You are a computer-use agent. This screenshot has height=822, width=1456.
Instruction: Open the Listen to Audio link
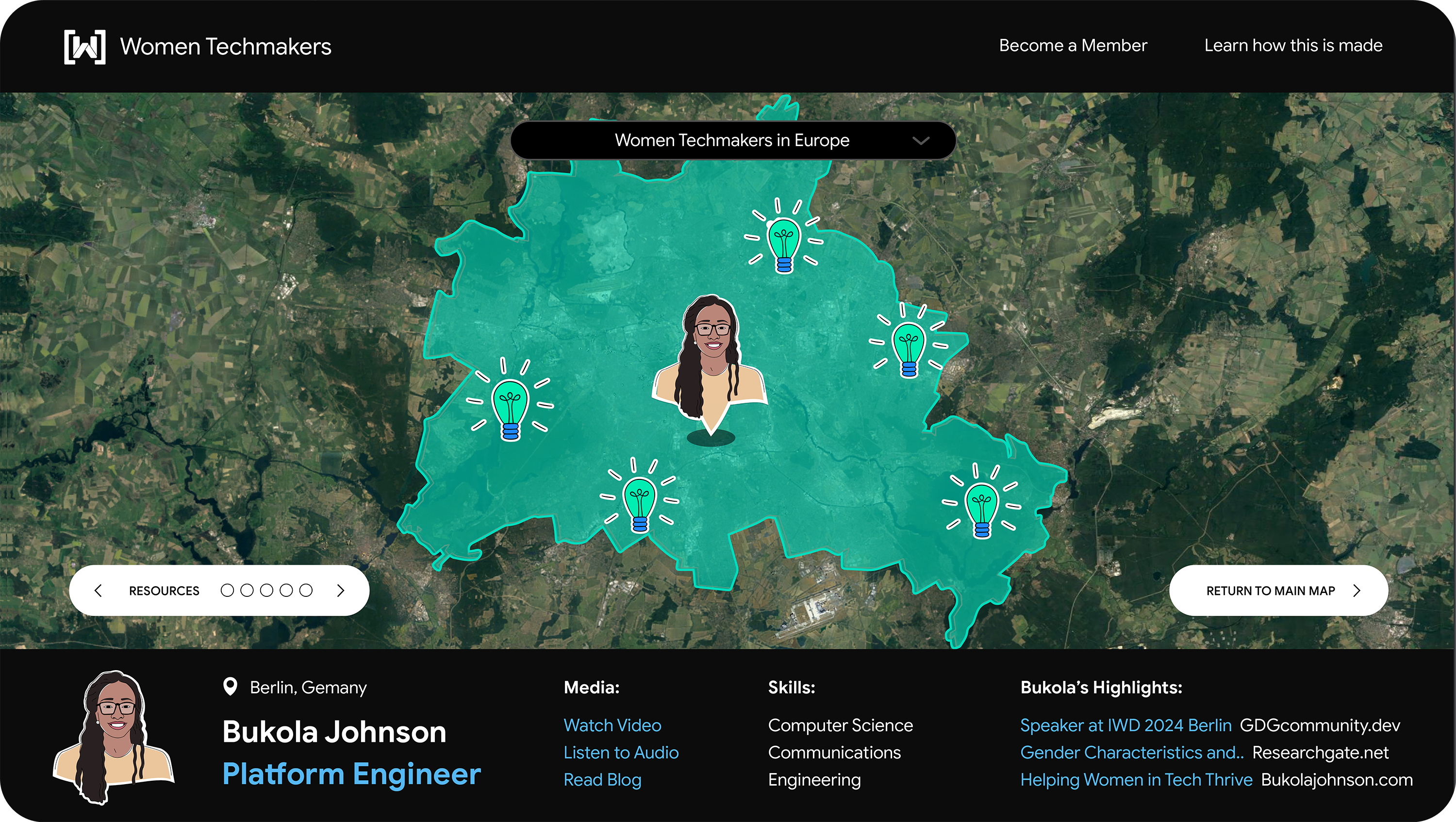pos(621,753)
